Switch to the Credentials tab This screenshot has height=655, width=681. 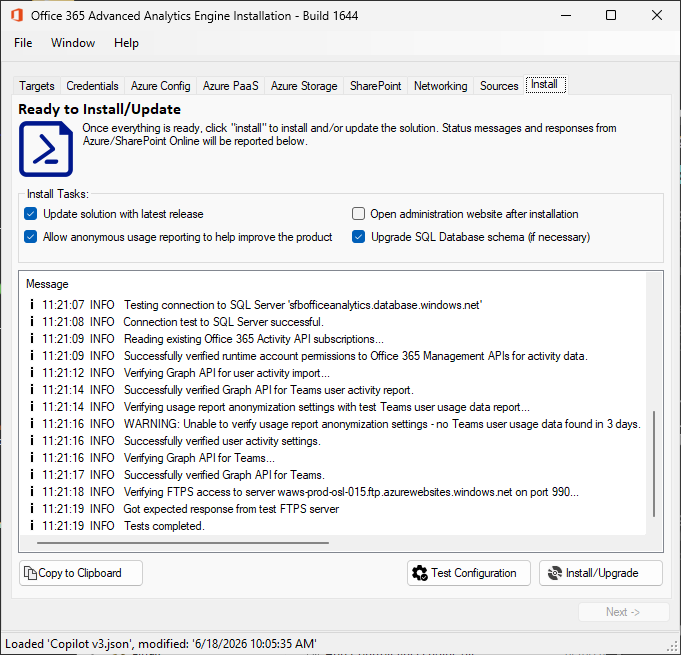click(93, 86)
